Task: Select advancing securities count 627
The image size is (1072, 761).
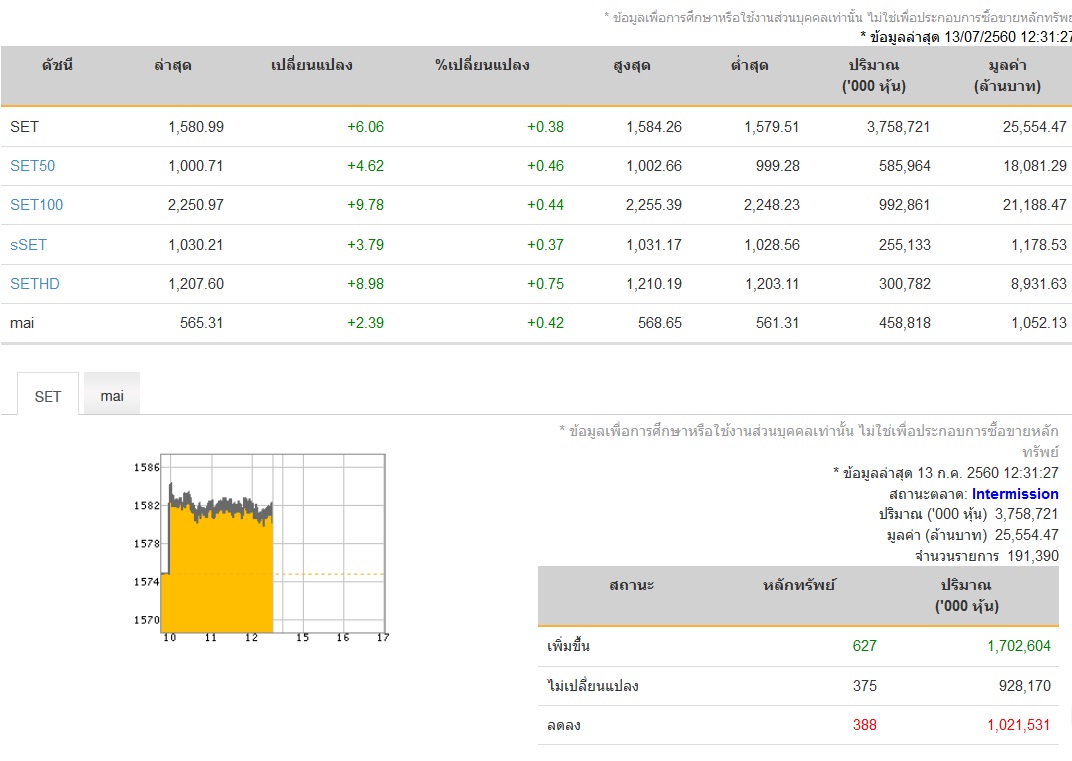Action: (x=864, y=645)
